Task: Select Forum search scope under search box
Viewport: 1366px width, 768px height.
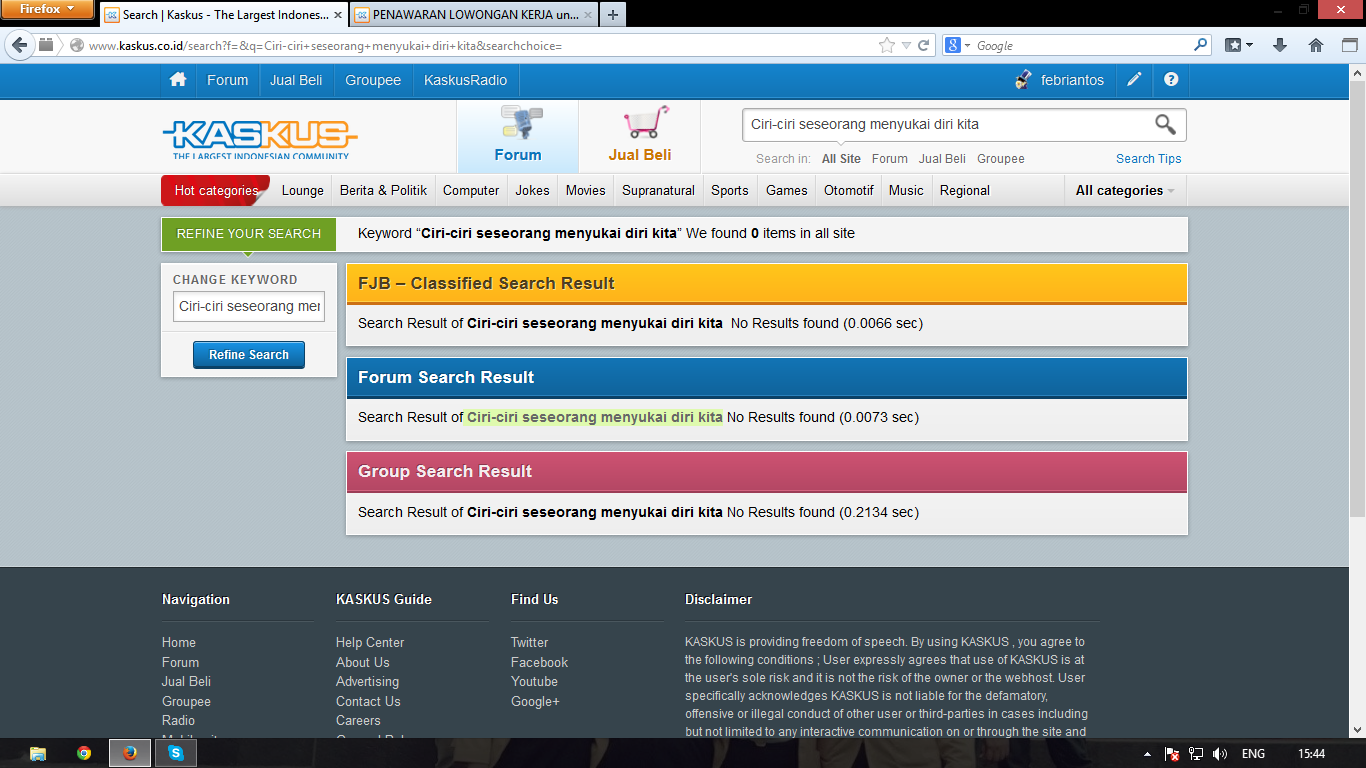Action: click(x=890, y=159)
